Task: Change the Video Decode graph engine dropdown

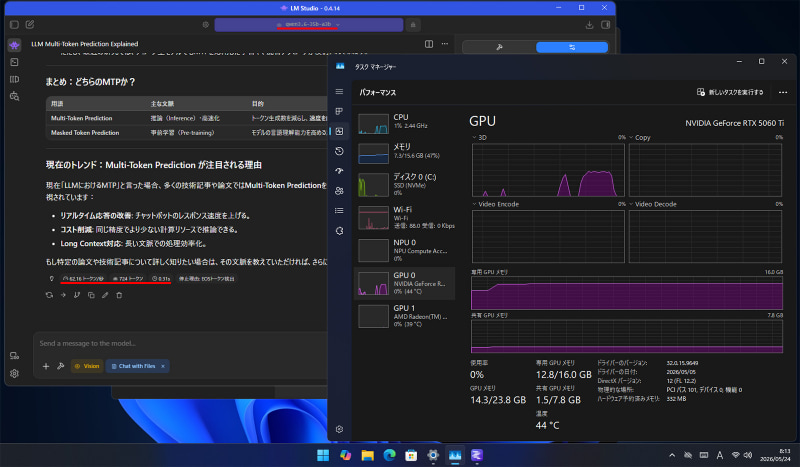Action: click(x=653, y=204)
